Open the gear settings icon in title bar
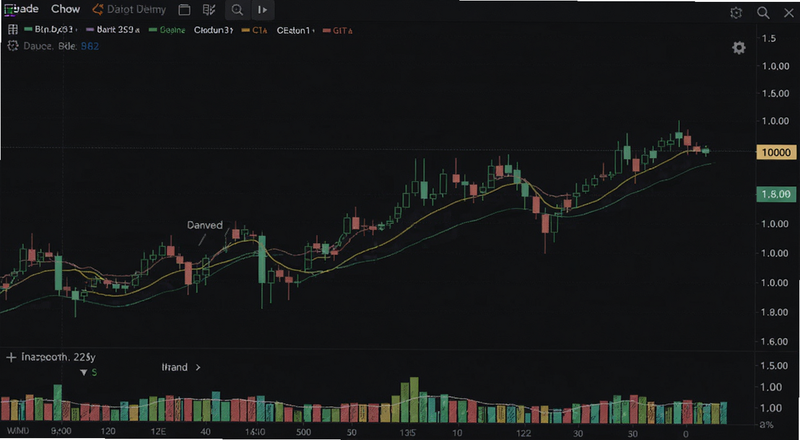 [x=736, y=13]
